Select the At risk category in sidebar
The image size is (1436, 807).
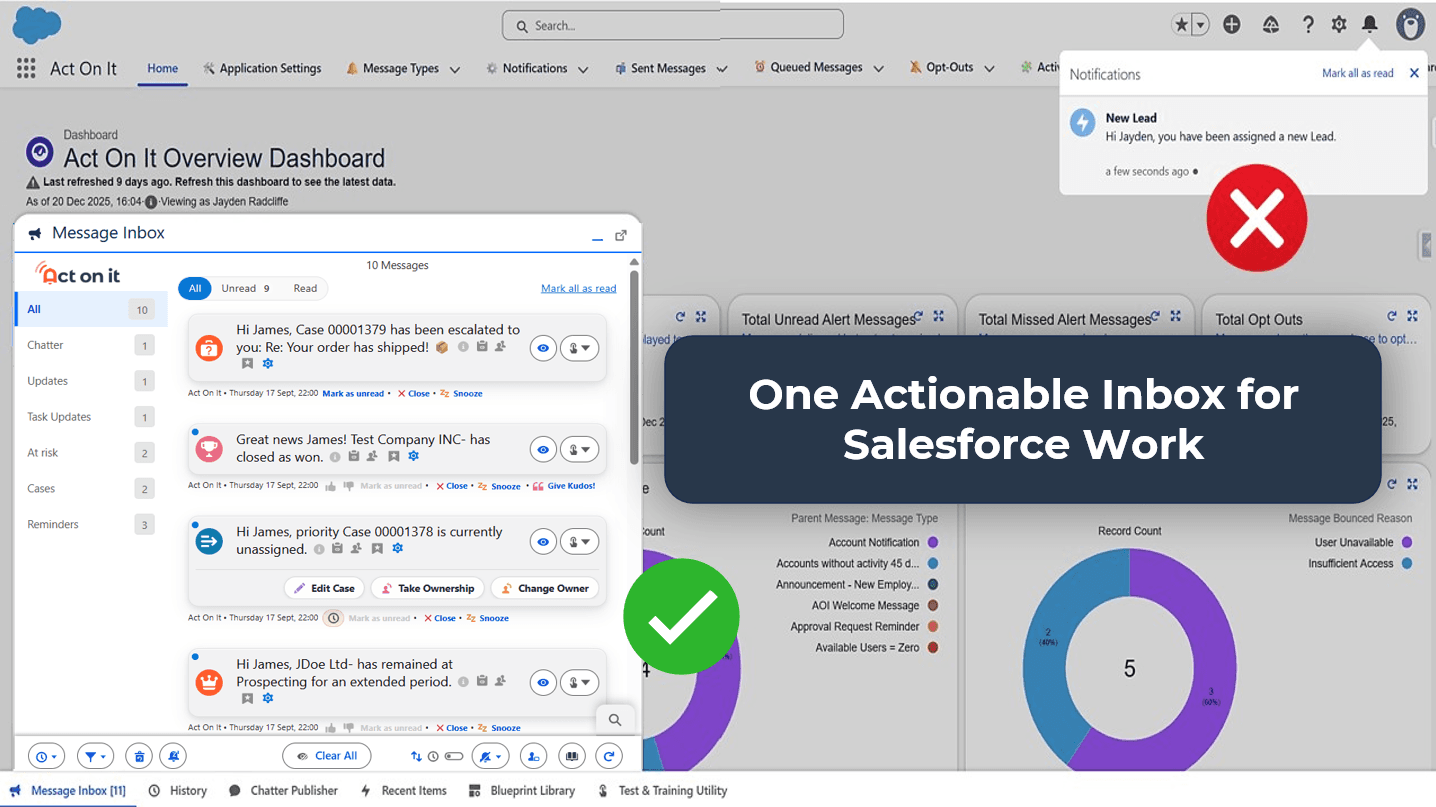90,453
